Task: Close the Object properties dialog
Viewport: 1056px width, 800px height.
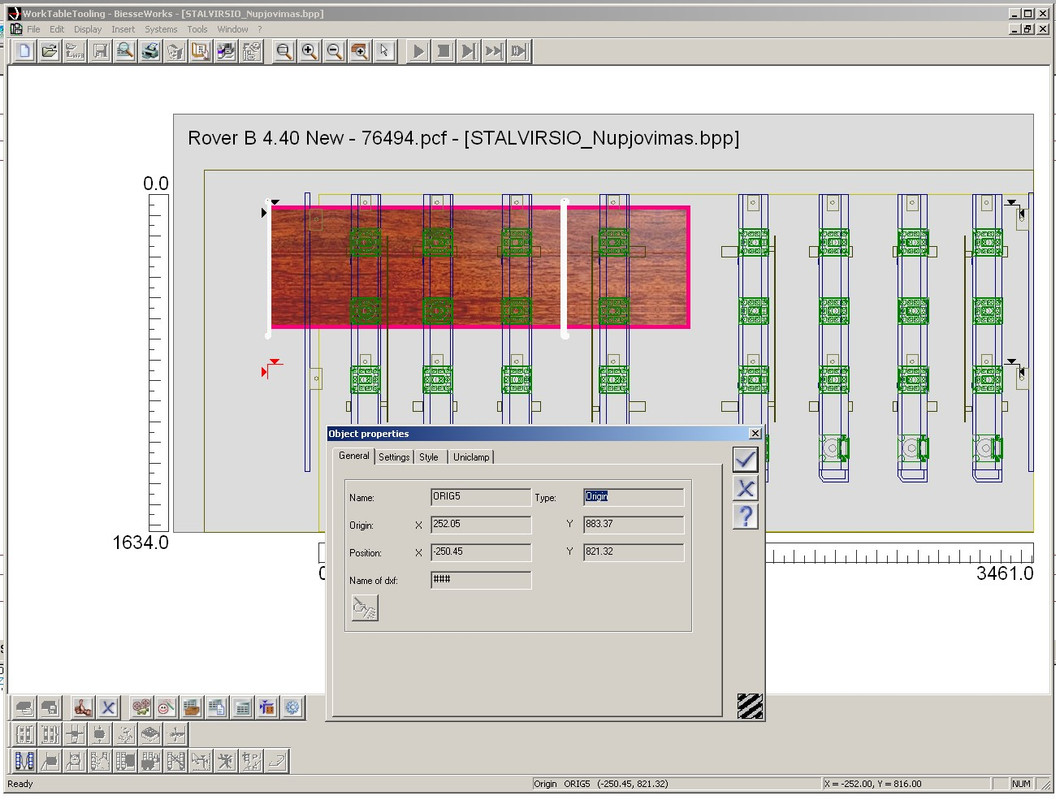Action: coord(755,433)
